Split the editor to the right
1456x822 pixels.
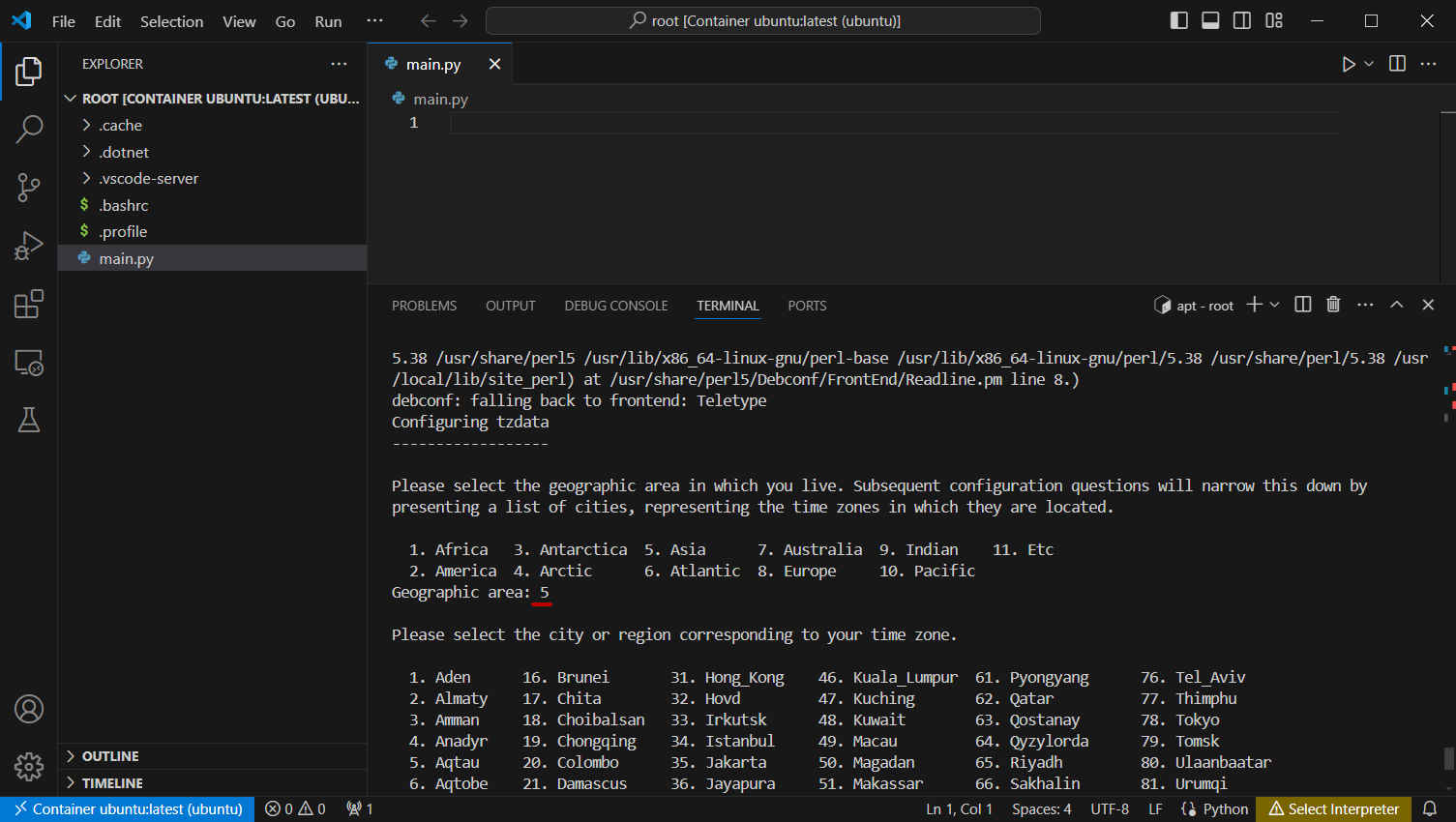pyautogui.click(x=1397, y=64)
